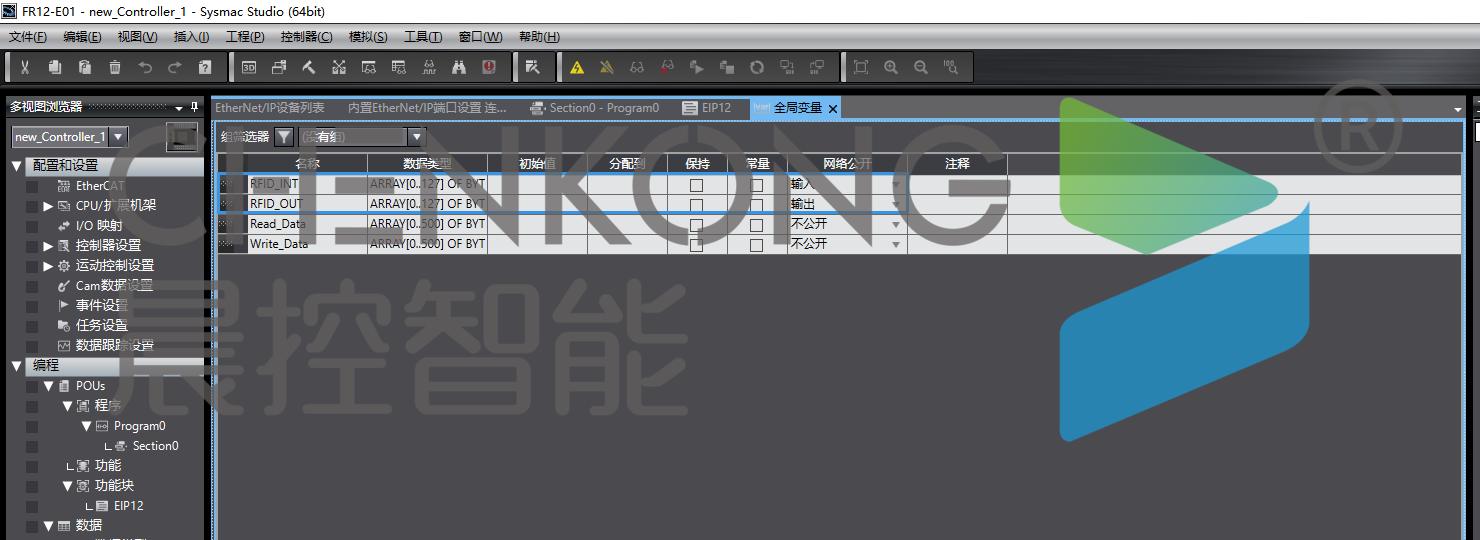
Task: Go online with yellow lightning triangle icon
Action: pos(577,67)
